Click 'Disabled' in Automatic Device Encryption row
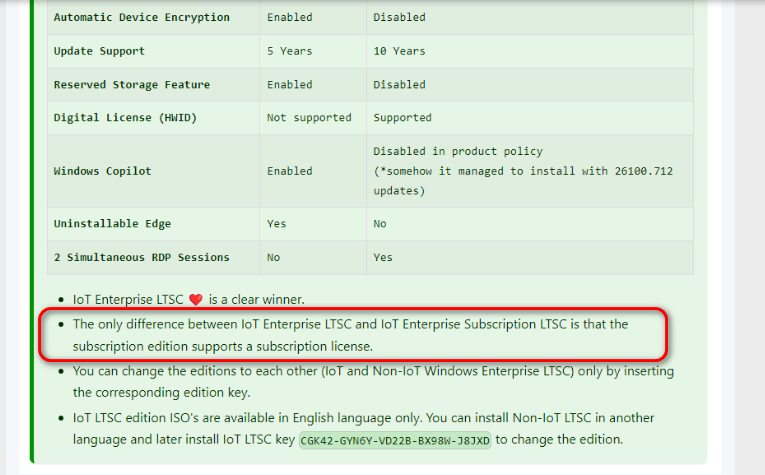This screenshot has width=765, height=475. (x=399, y=17)
